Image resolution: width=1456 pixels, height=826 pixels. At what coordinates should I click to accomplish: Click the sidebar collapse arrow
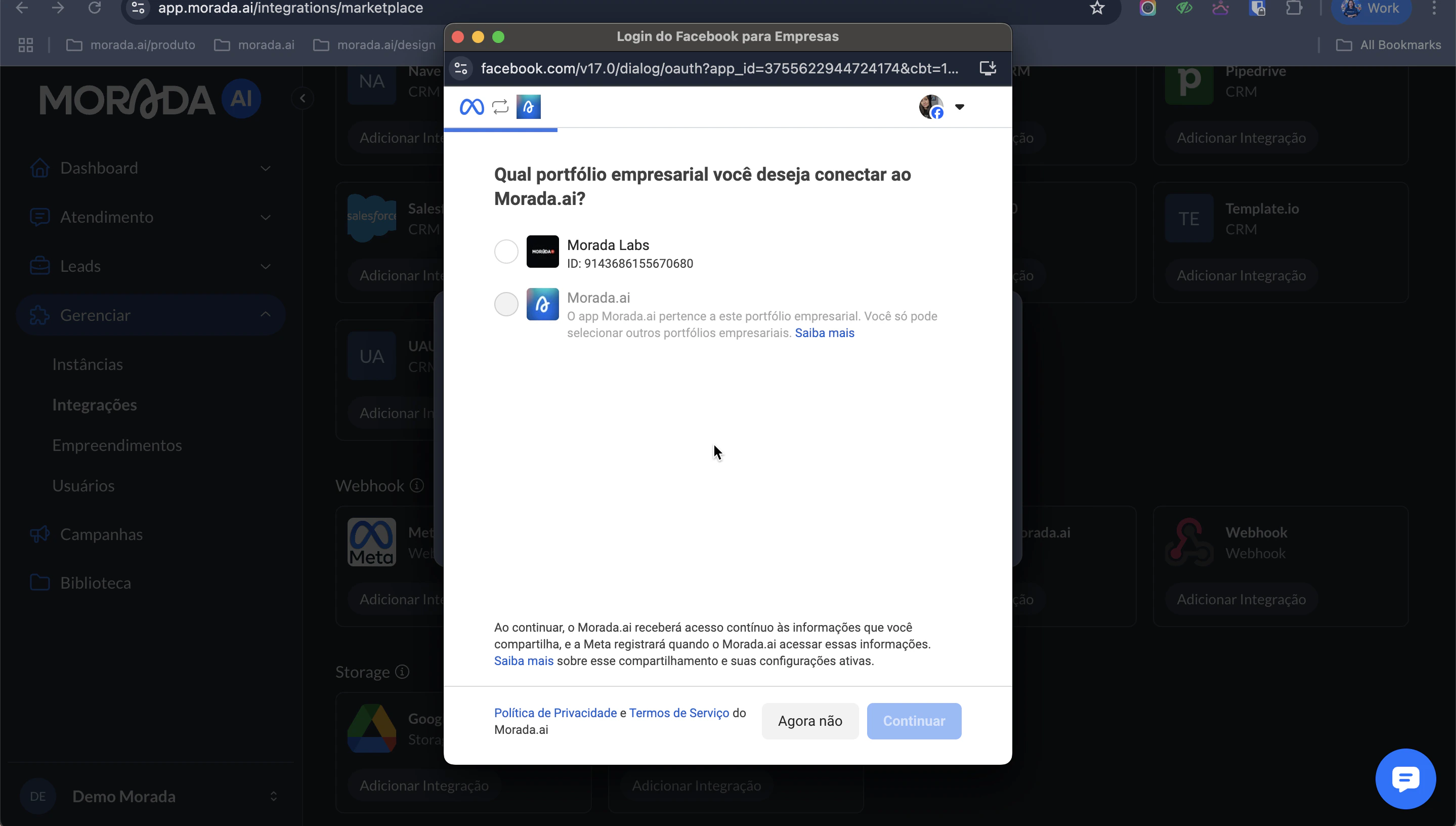tap(303, 98)
